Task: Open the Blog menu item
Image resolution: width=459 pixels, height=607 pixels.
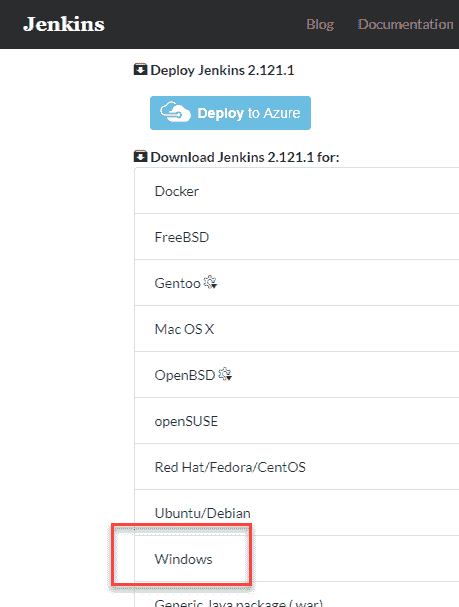Action: point(320,24)
